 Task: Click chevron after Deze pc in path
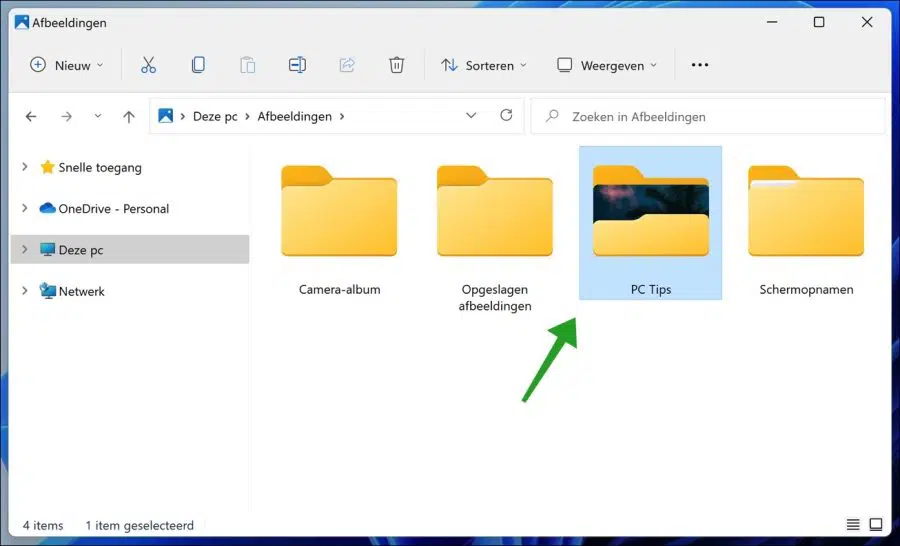tap(247, 117)
